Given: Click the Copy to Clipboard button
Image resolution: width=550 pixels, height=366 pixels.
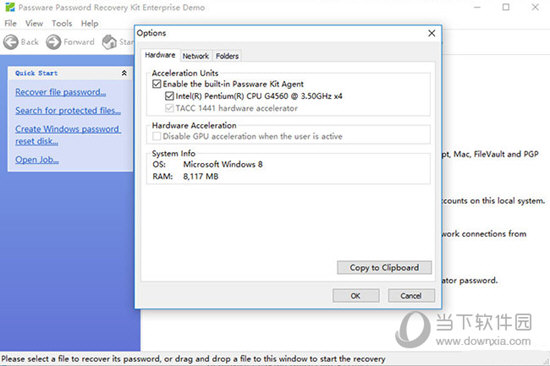Looking at the screenshot, I should coord(384,268).
